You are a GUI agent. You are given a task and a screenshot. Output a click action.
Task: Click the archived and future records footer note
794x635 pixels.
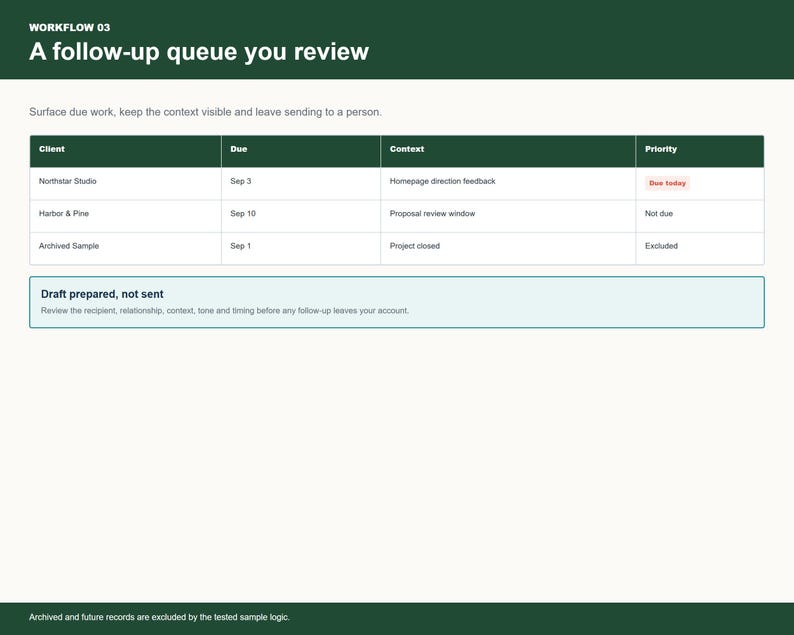159,617
